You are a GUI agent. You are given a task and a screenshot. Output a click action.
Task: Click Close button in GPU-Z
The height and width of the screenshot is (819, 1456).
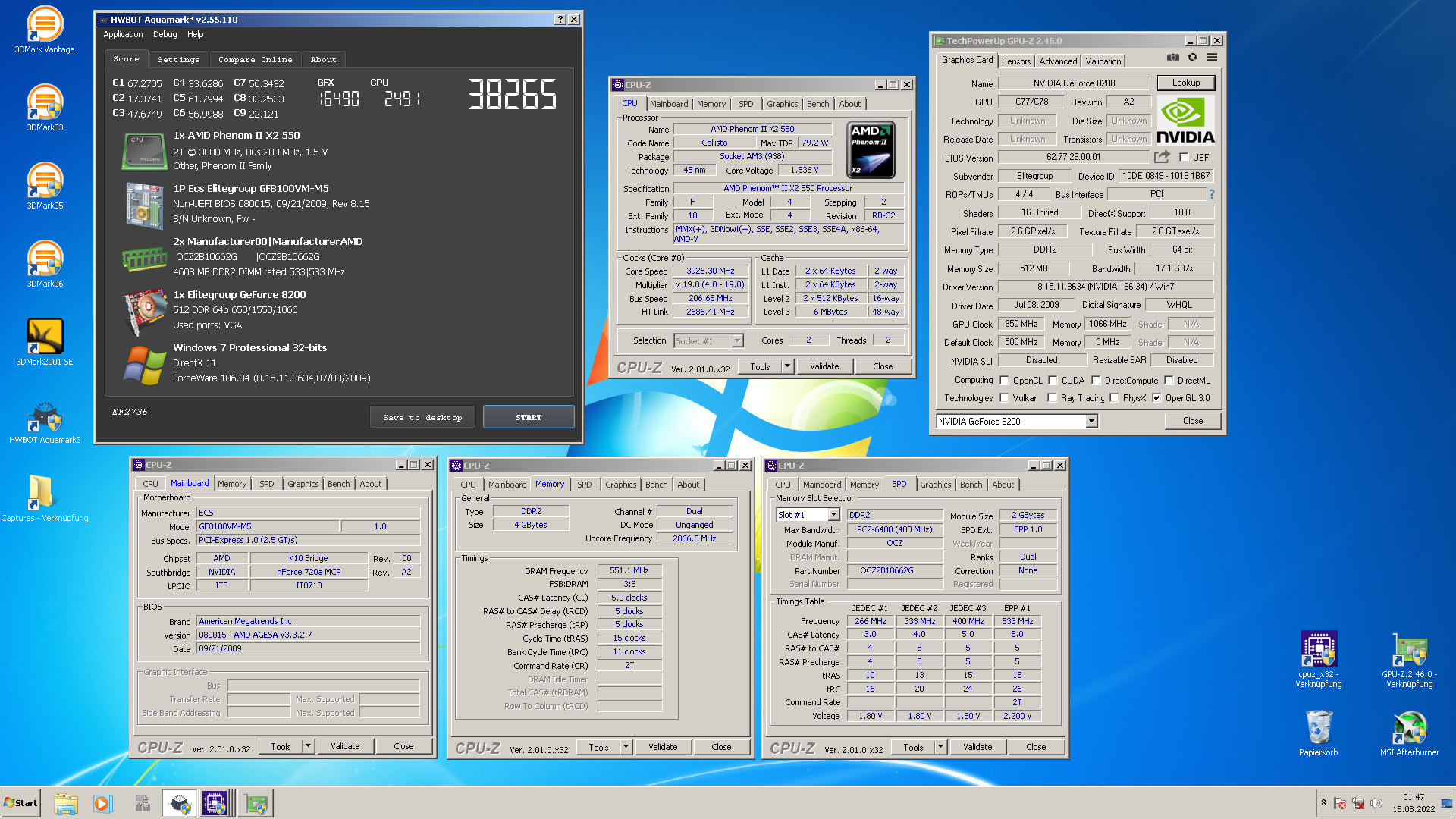[1193, 422]
